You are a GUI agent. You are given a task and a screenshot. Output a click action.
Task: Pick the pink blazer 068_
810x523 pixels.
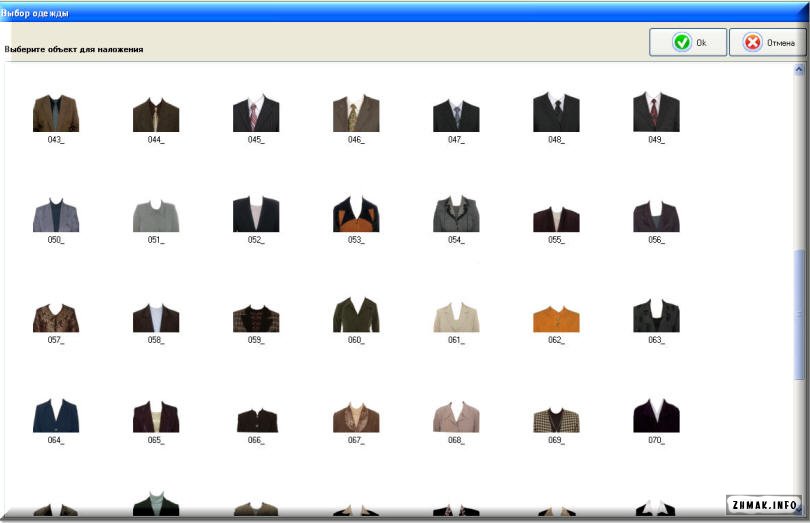tap(456, 417)
